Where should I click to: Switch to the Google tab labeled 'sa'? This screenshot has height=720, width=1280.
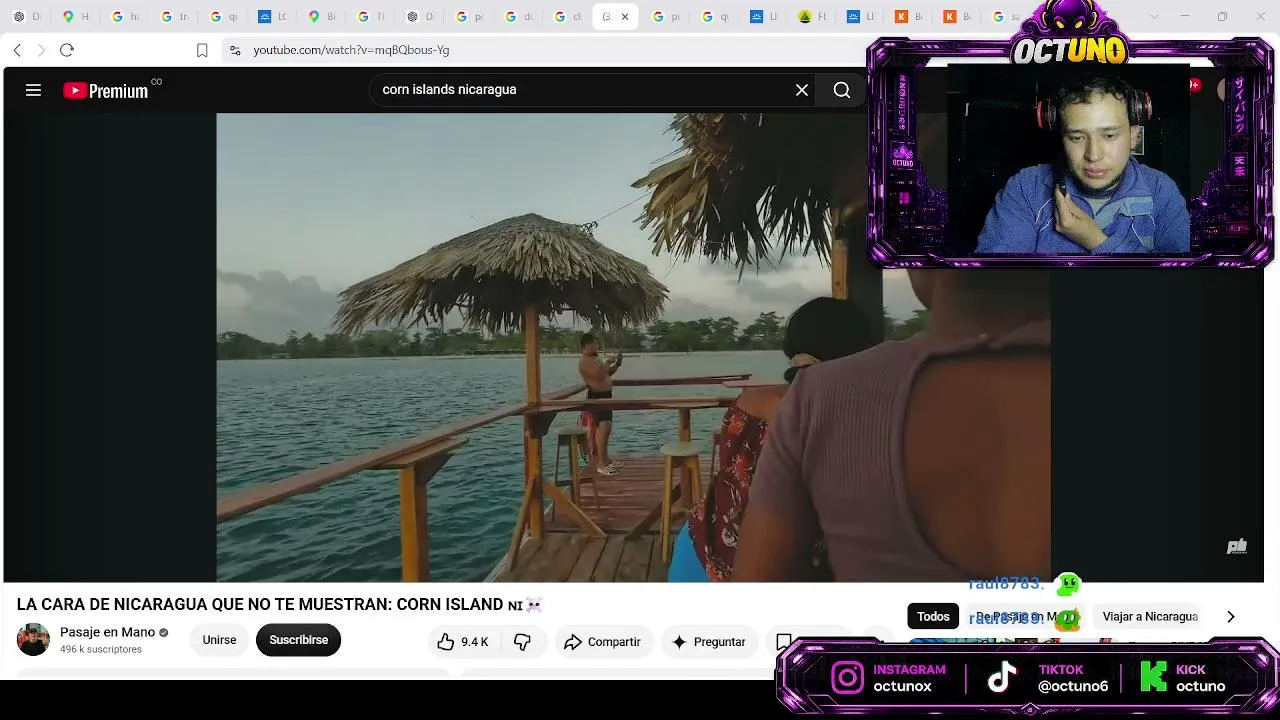click(x=1006, y=17)
